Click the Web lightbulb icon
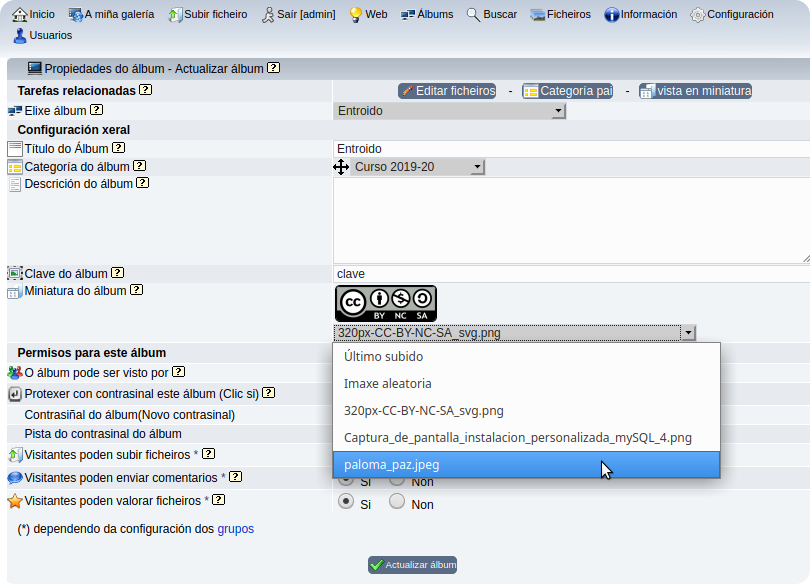 pyautogui.click(x=355, y=15)
